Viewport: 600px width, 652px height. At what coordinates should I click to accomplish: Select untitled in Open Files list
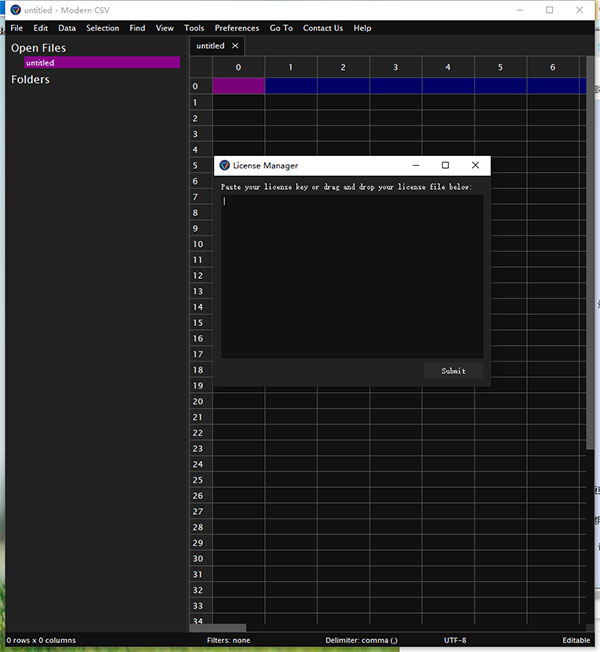click(x=102, y=63)
